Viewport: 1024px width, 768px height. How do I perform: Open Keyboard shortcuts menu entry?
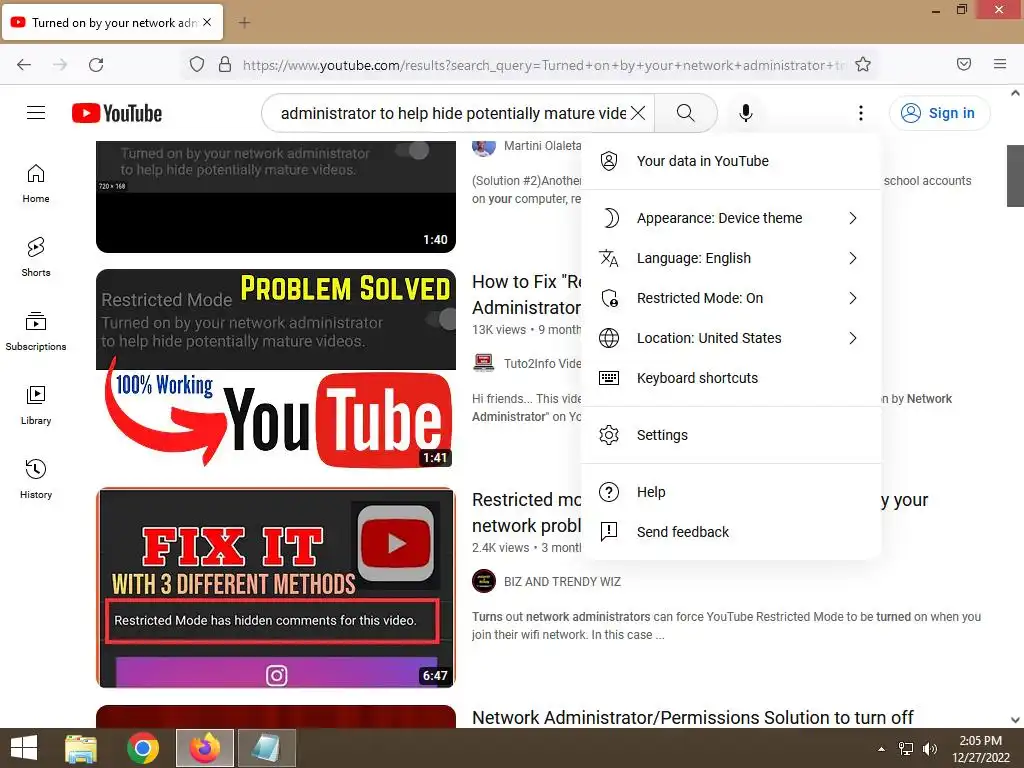click(731, 378)
